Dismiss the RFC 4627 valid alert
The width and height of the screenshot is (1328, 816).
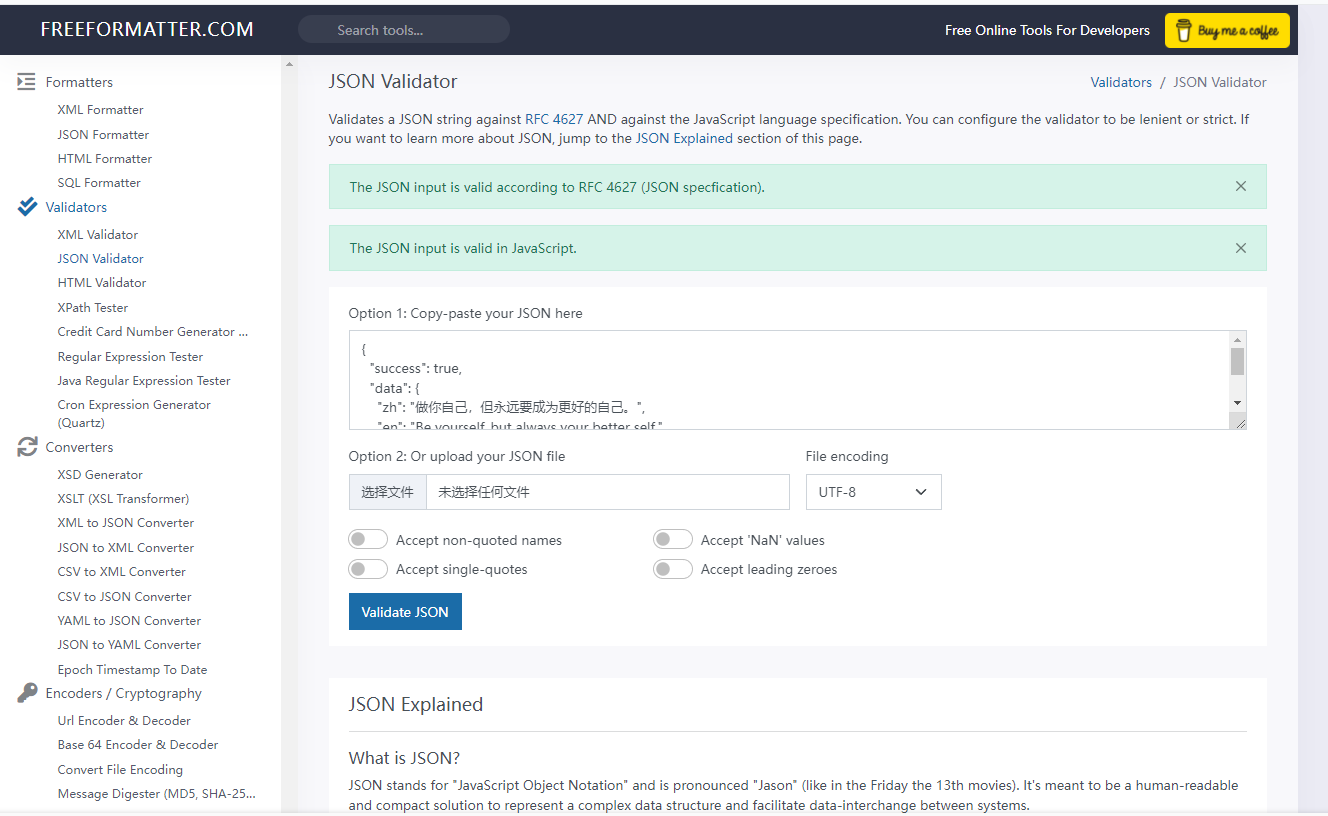click(x=1241, y=186)
